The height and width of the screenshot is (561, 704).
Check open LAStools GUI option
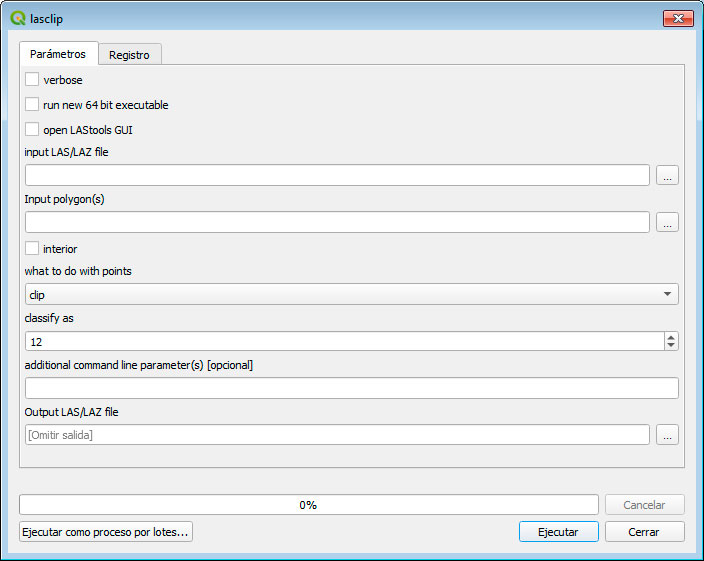[x=32, y=130]
